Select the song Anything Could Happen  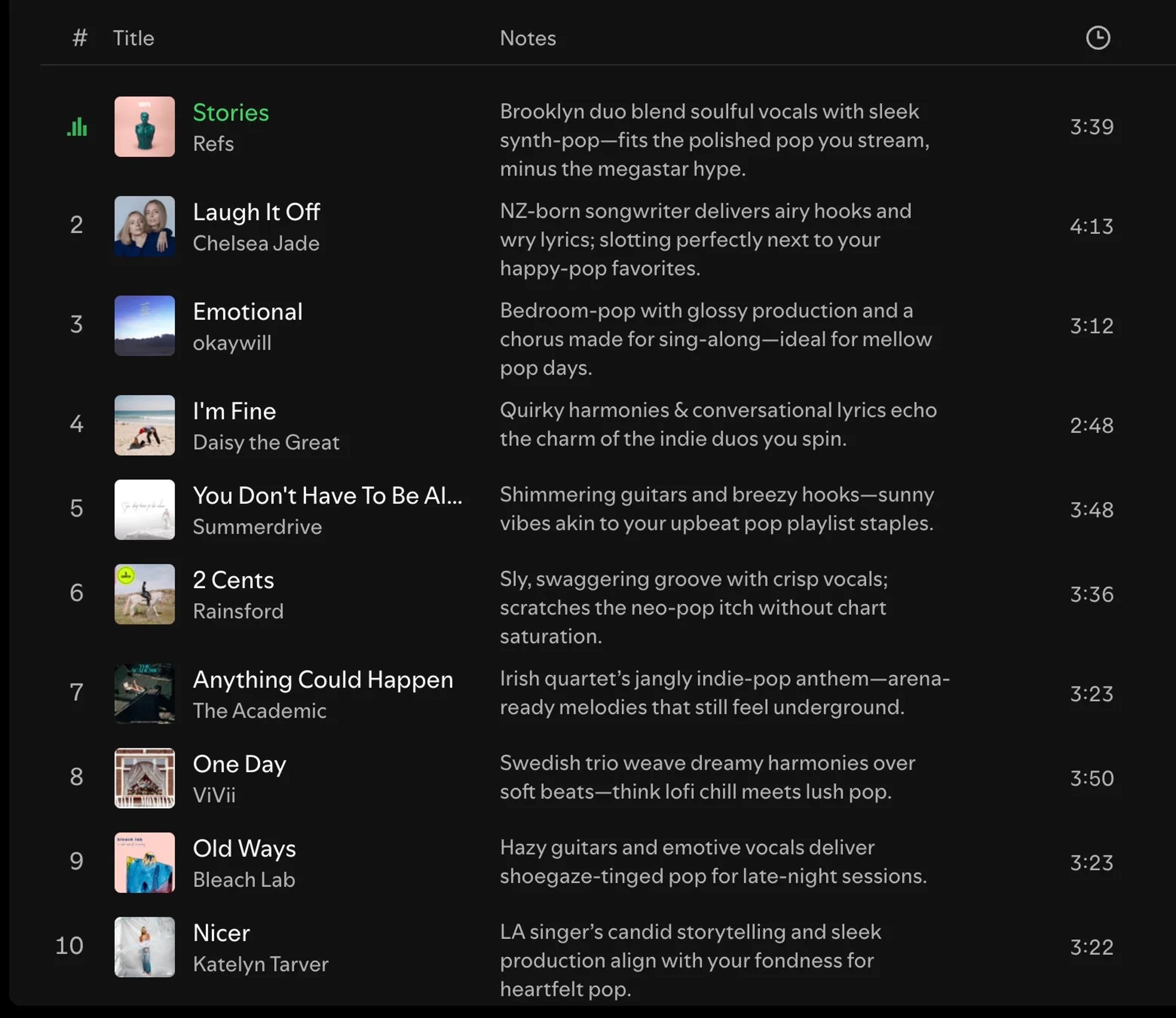(323, 679)
